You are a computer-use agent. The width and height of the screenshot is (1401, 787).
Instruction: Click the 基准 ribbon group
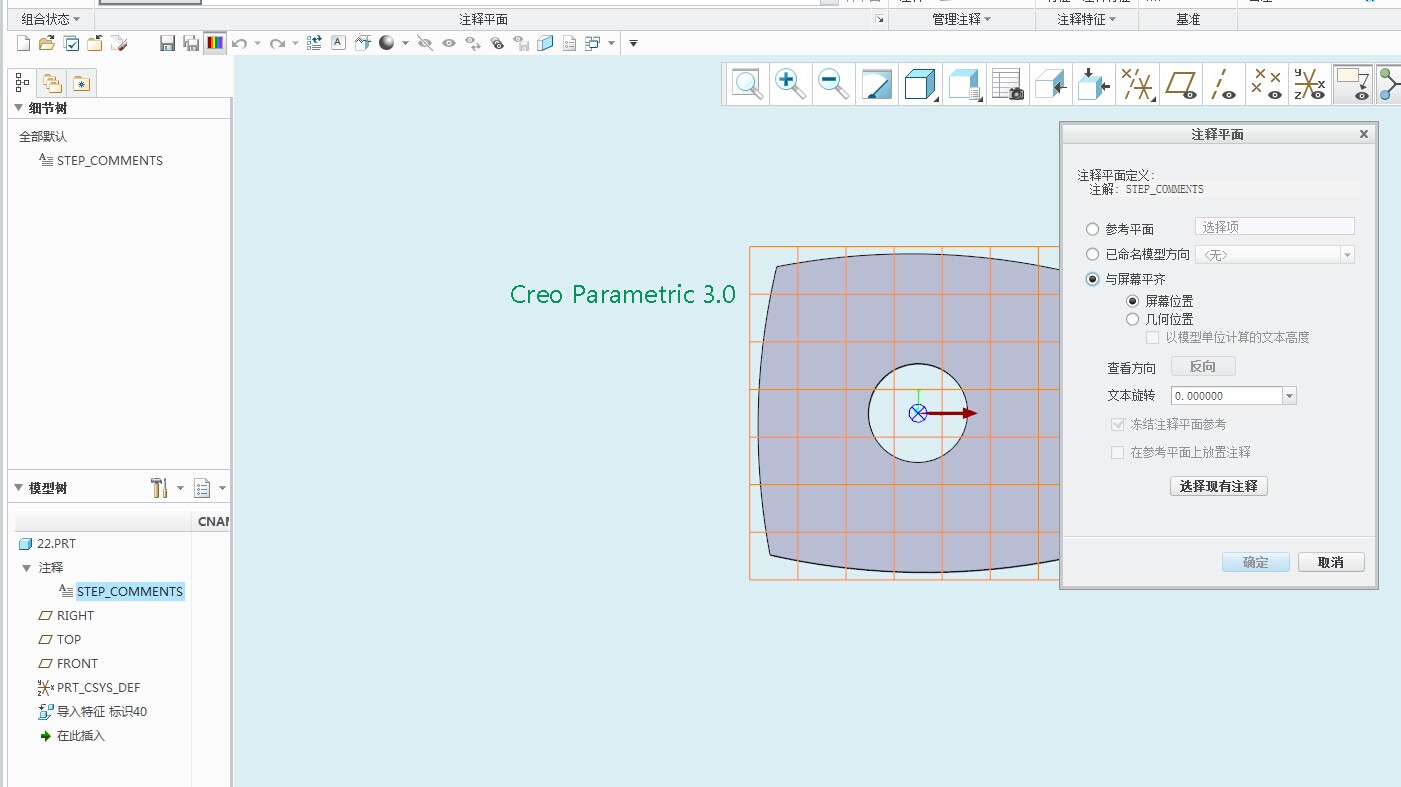pos(1187,19)
